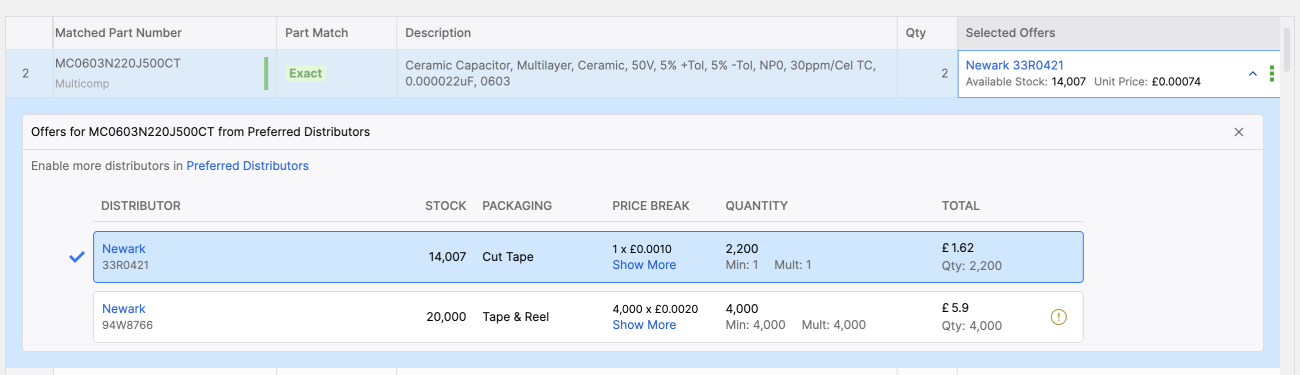1300x375 pixels.
Task: Click the Tape & Reel packaging cell
Action: (x=515, y=317)
